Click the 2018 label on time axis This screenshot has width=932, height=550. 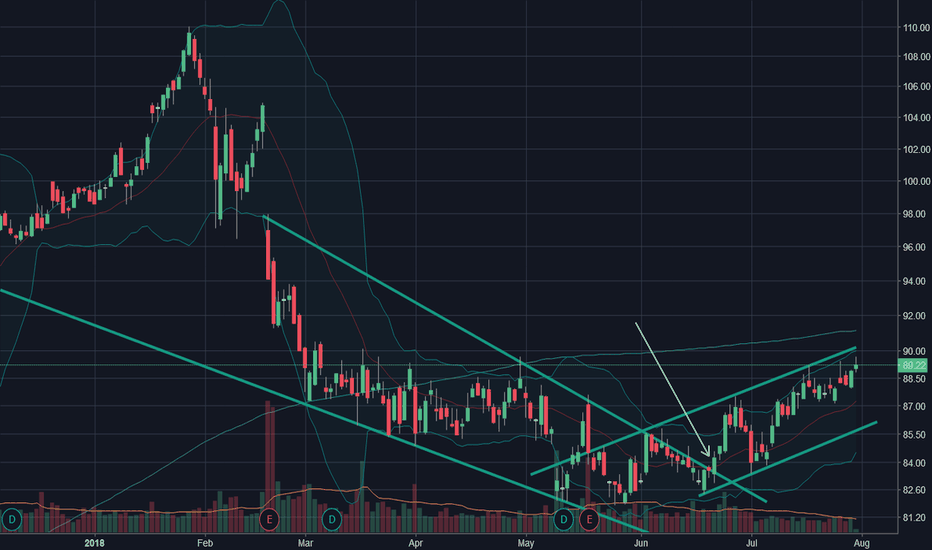pyautogui.click(x=95, y=543)
